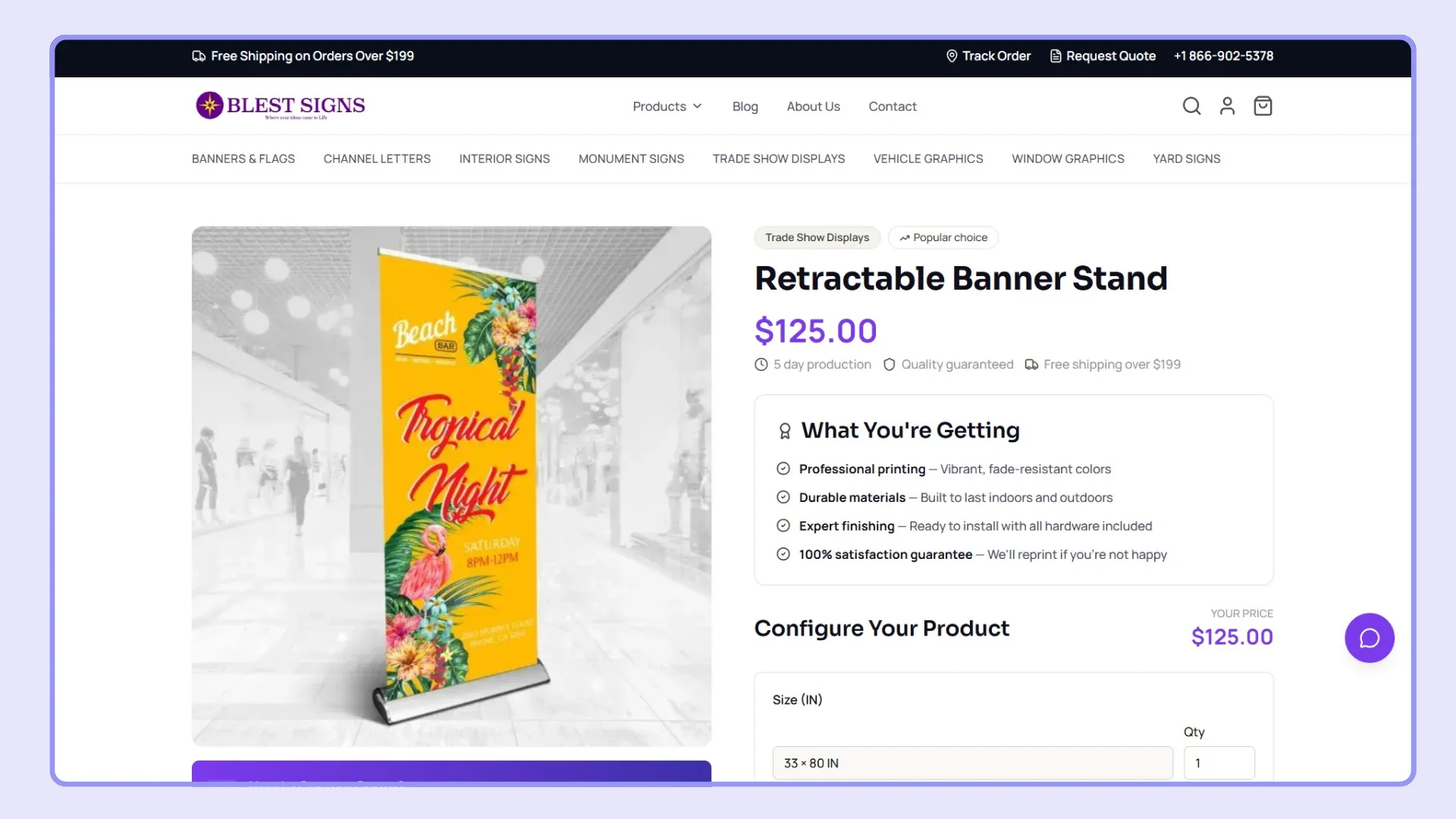This screenshot has width=1456, height=819.
Task: Click the ribbon icon beside What You're Getting
Action: [x=785, y=431]
